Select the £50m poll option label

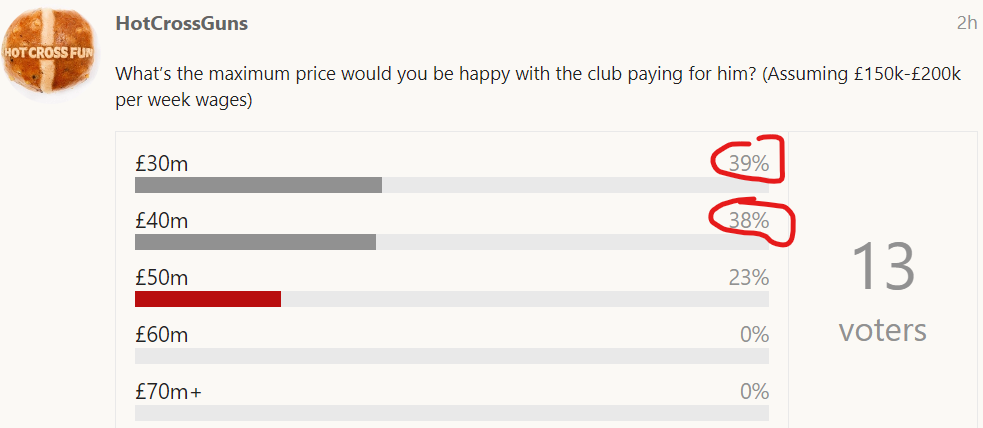(161, 278)
